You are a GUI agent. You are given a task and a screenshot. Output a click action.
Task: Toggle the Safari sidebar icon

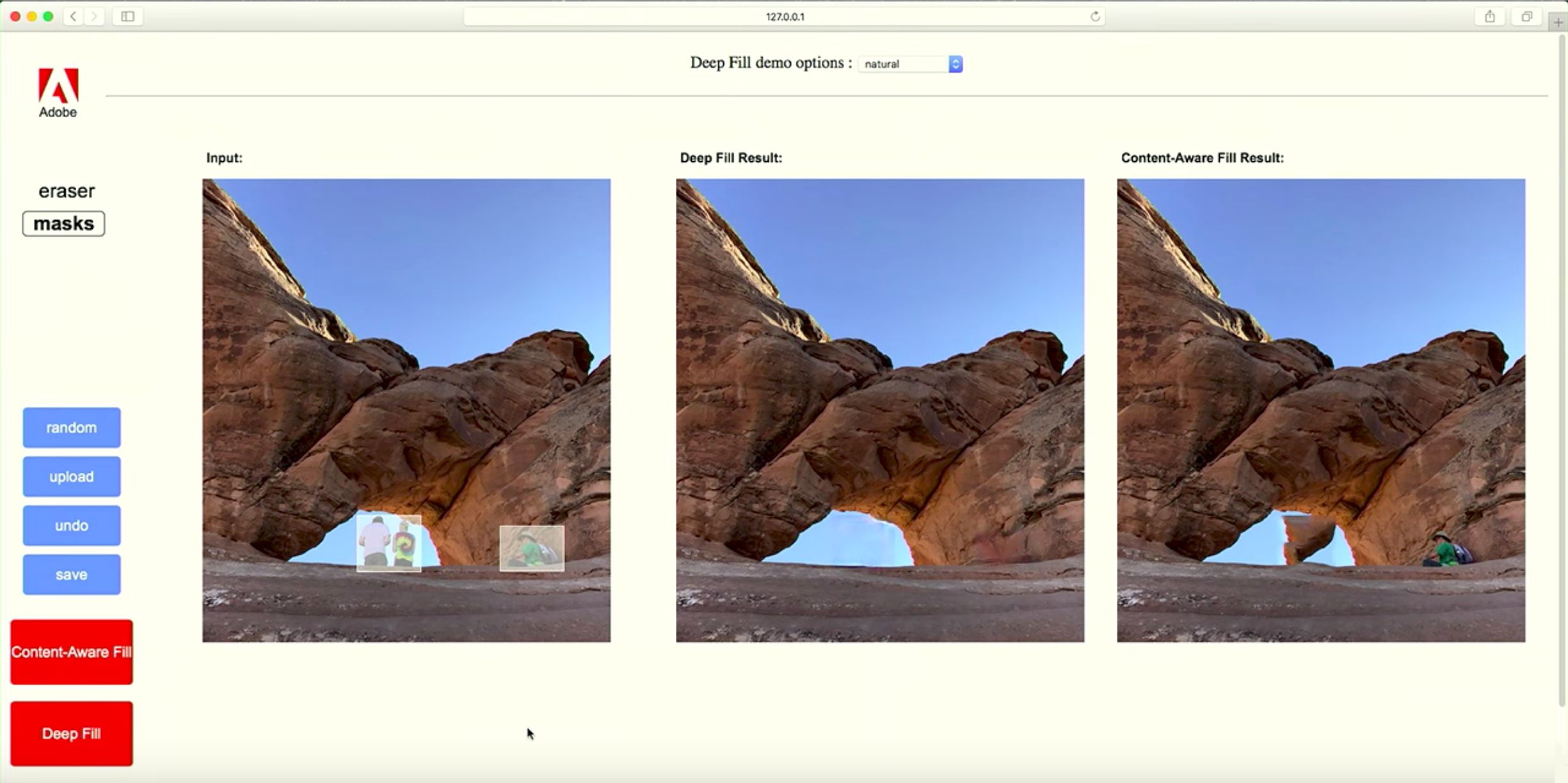click(x=127, y=17)
